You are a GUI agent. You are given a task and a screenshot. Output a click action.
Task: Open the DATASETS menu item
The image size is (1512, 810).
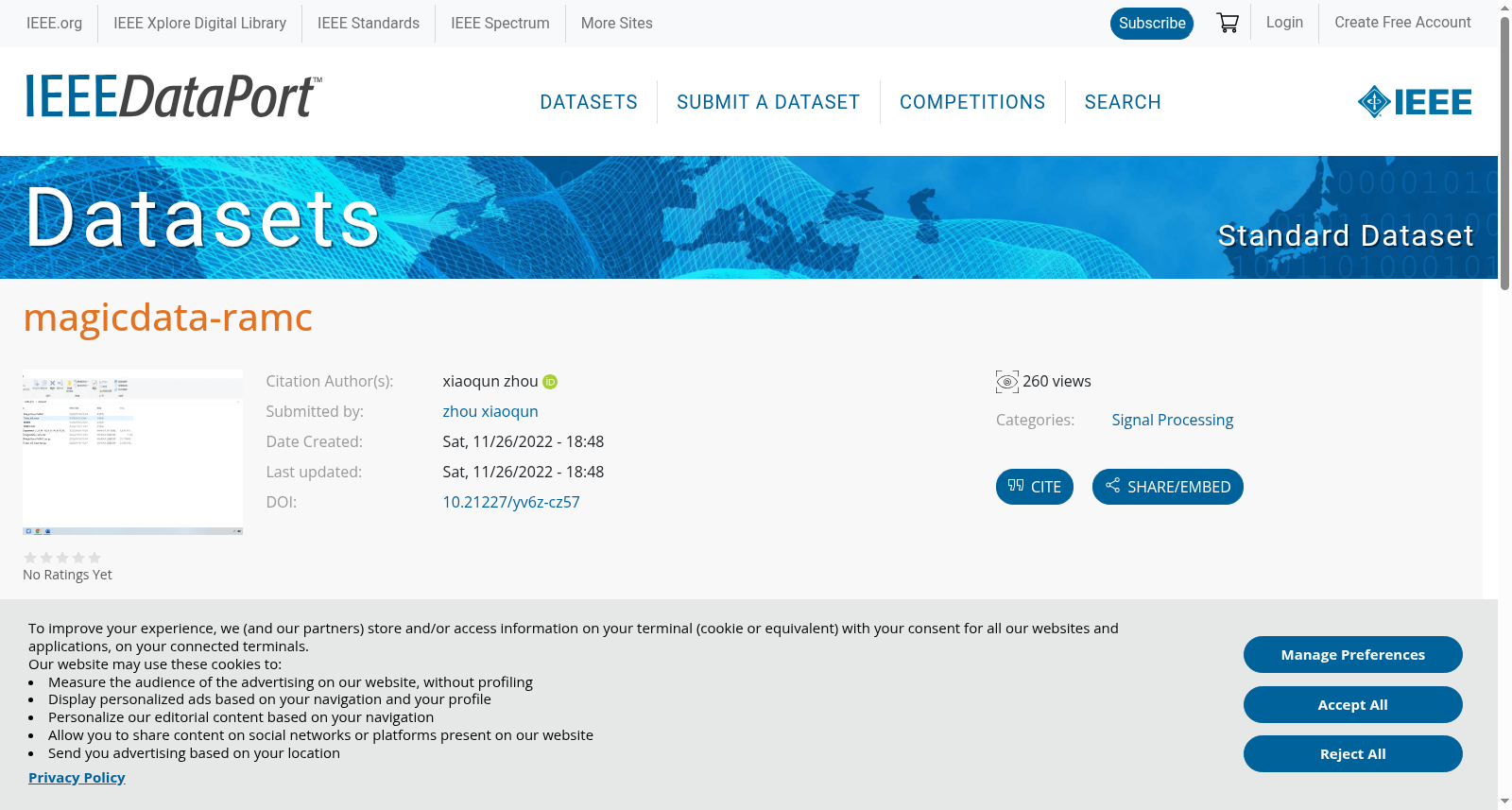589,102
